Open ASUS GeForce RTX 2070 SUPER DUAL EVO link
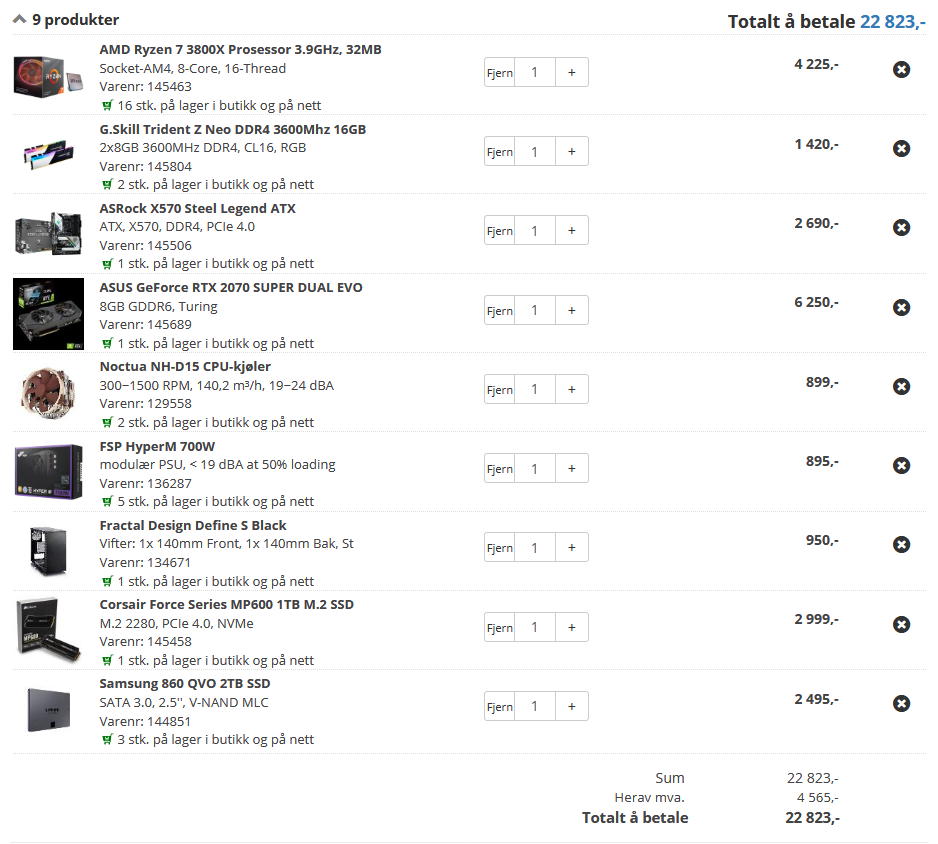Image resolution: width=938 pixels, height=844 pixels. click(231, 288)
